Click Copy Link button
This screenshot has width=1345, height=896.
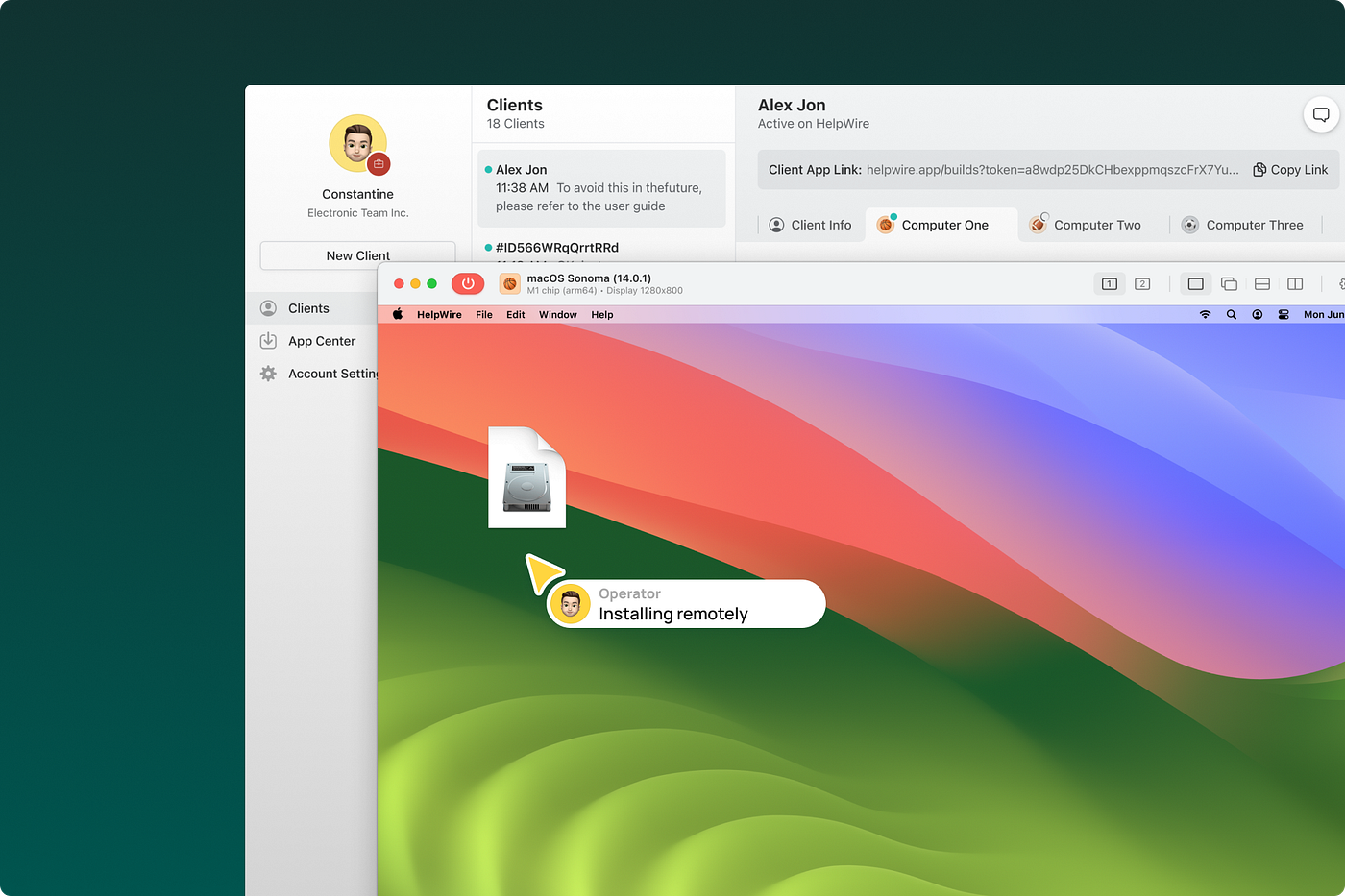point(1290,170)
